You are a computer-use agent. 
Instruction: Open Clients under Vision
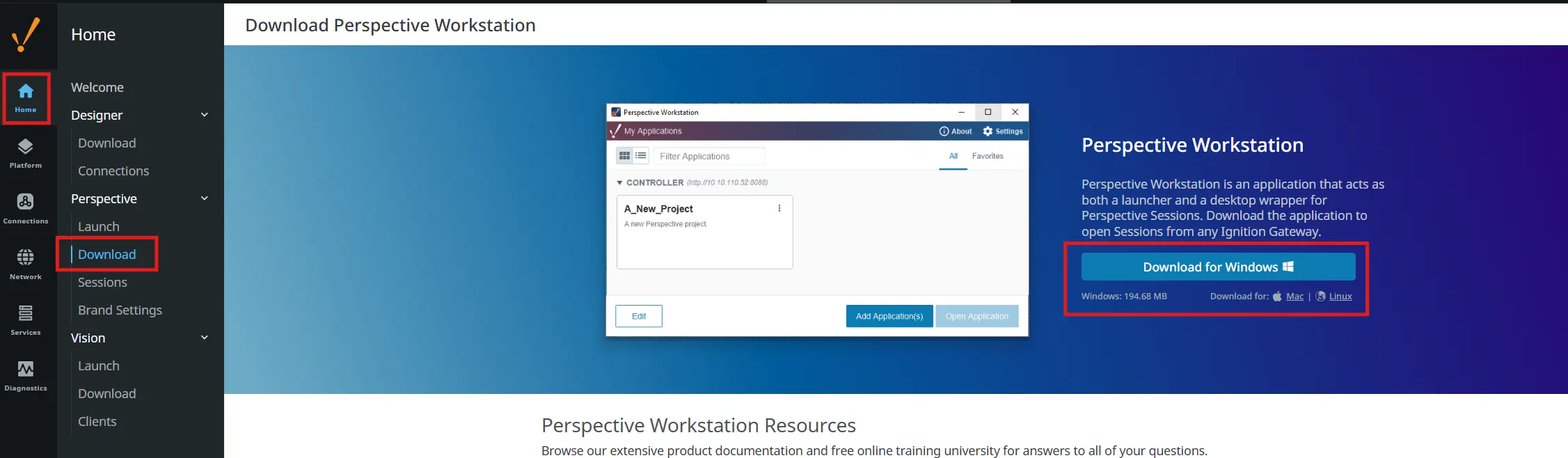97,421
